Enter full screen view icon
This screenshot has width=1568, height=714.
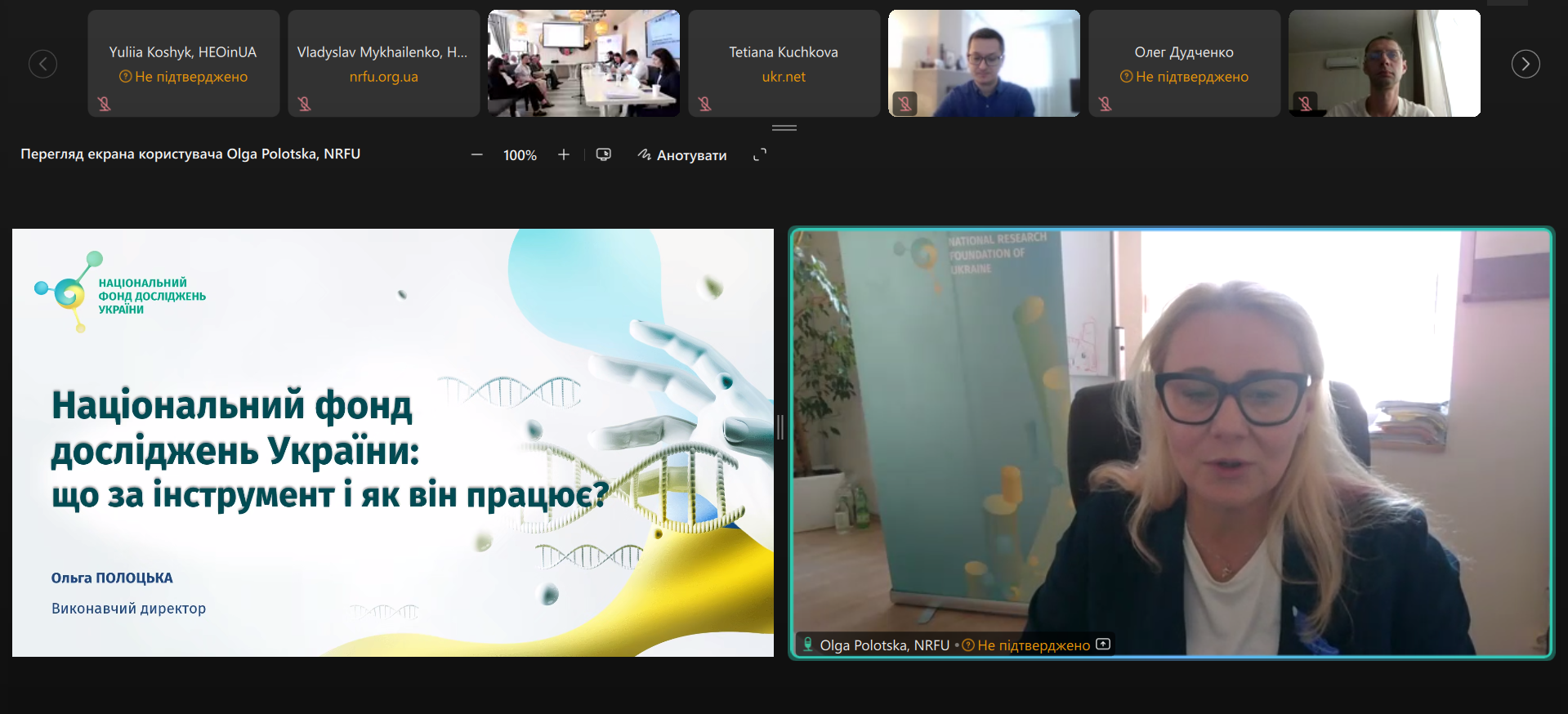pos(760,154)
